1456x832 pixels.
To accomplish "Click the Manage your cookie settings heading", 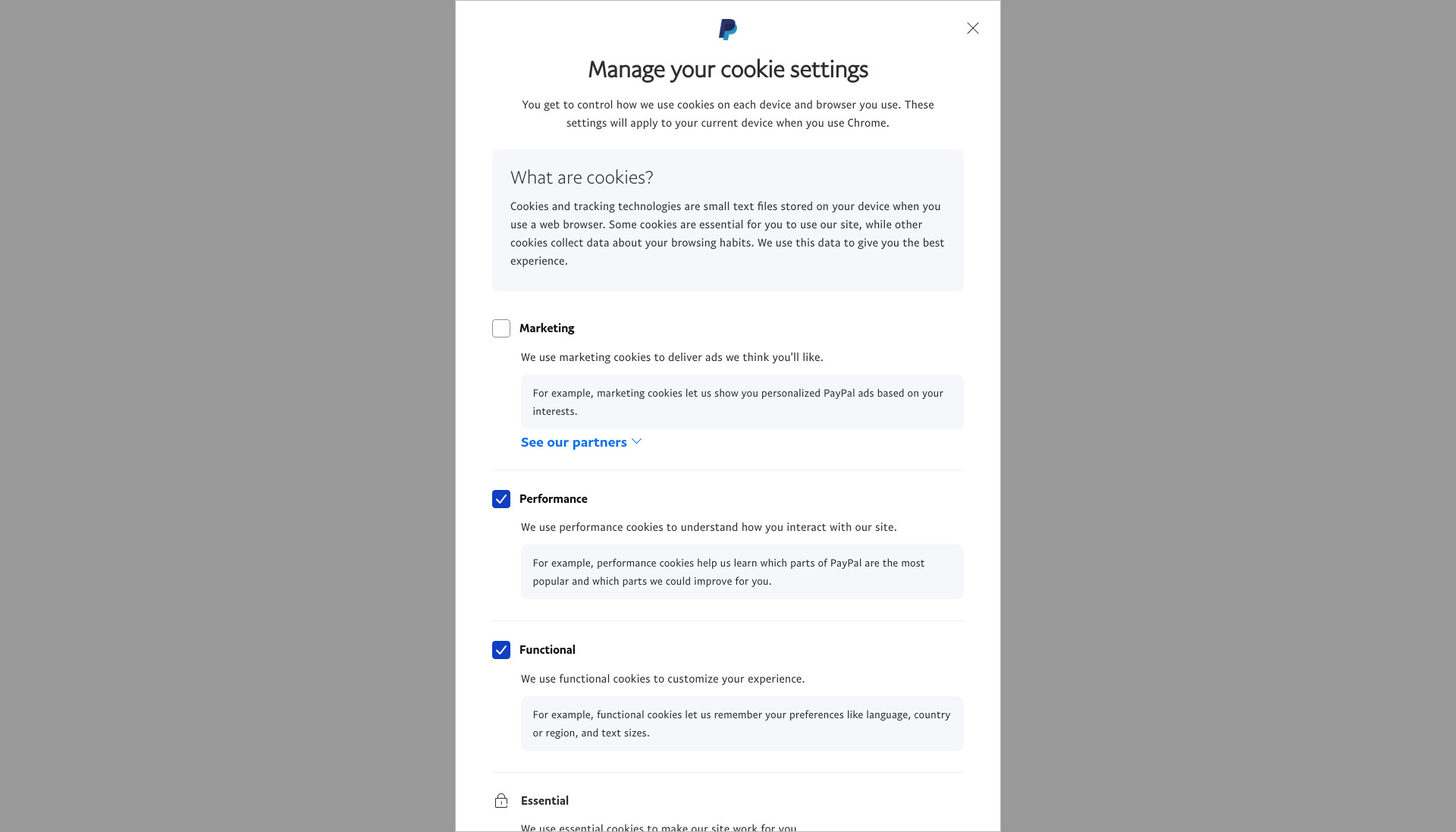I will [x=728, y=70].
